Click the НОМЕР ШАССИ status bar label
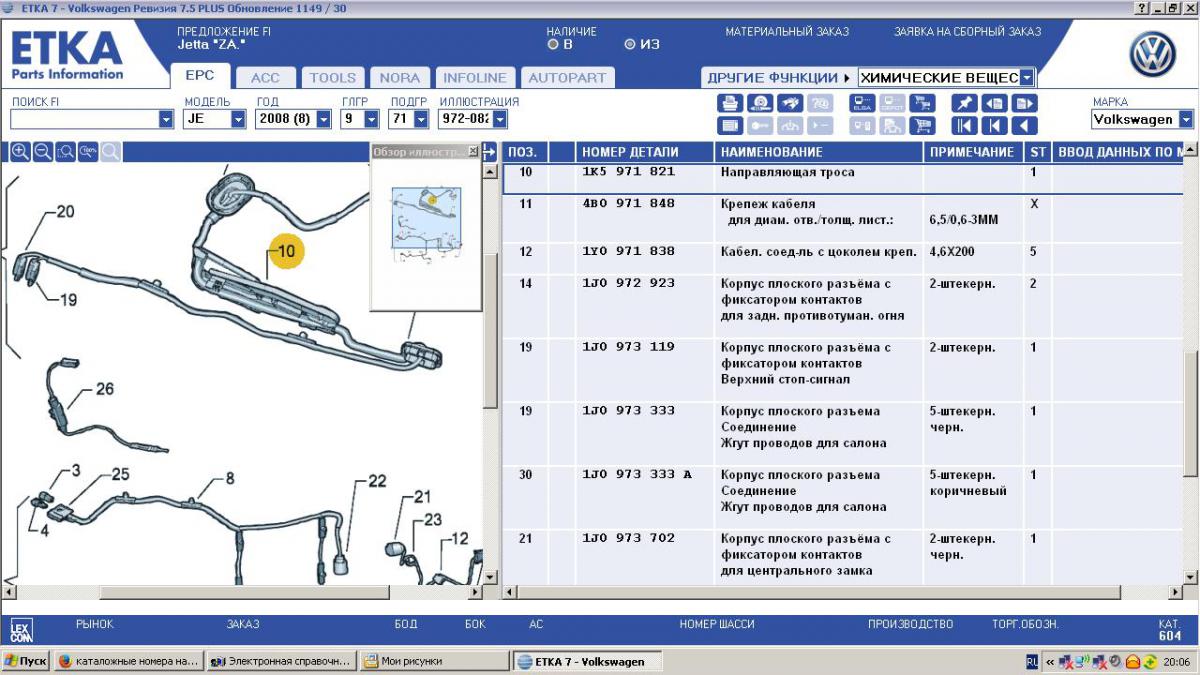The width and height of the screenshot is (1200, 675). click(717, 624)
